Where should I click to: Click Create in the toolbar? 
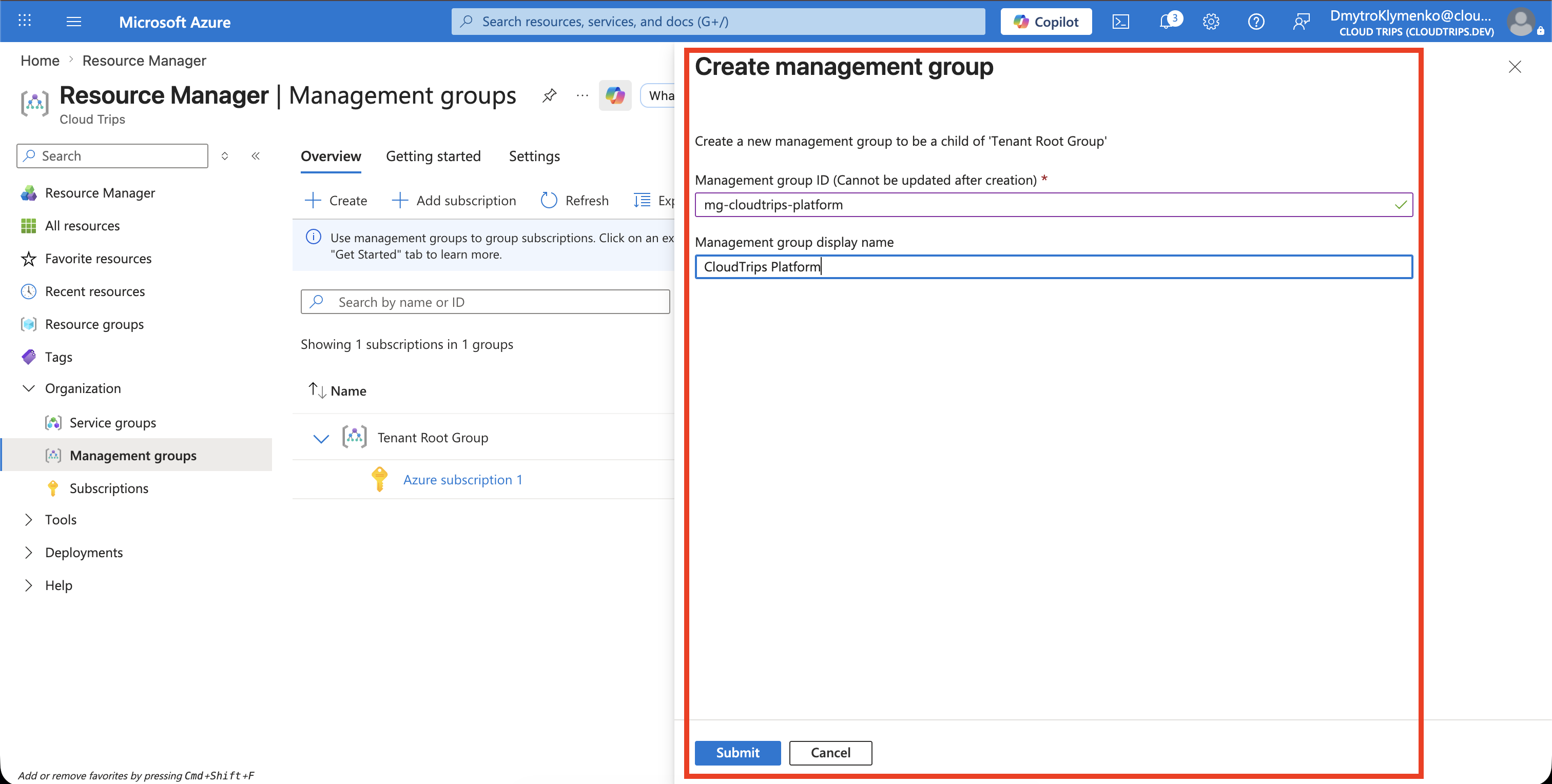[x=336, y=201]
